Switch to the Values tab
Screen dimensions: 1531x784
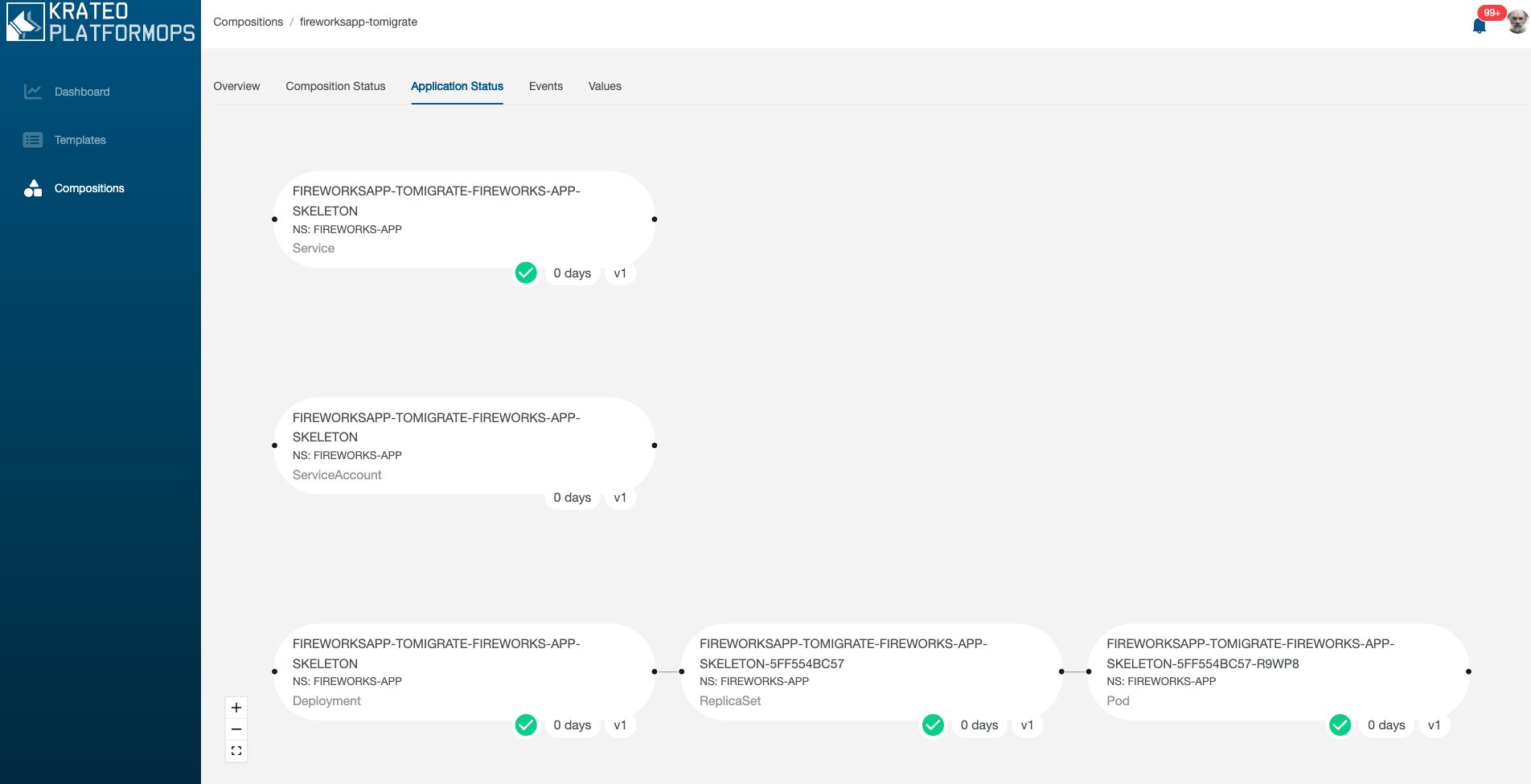tap(605, 86)
